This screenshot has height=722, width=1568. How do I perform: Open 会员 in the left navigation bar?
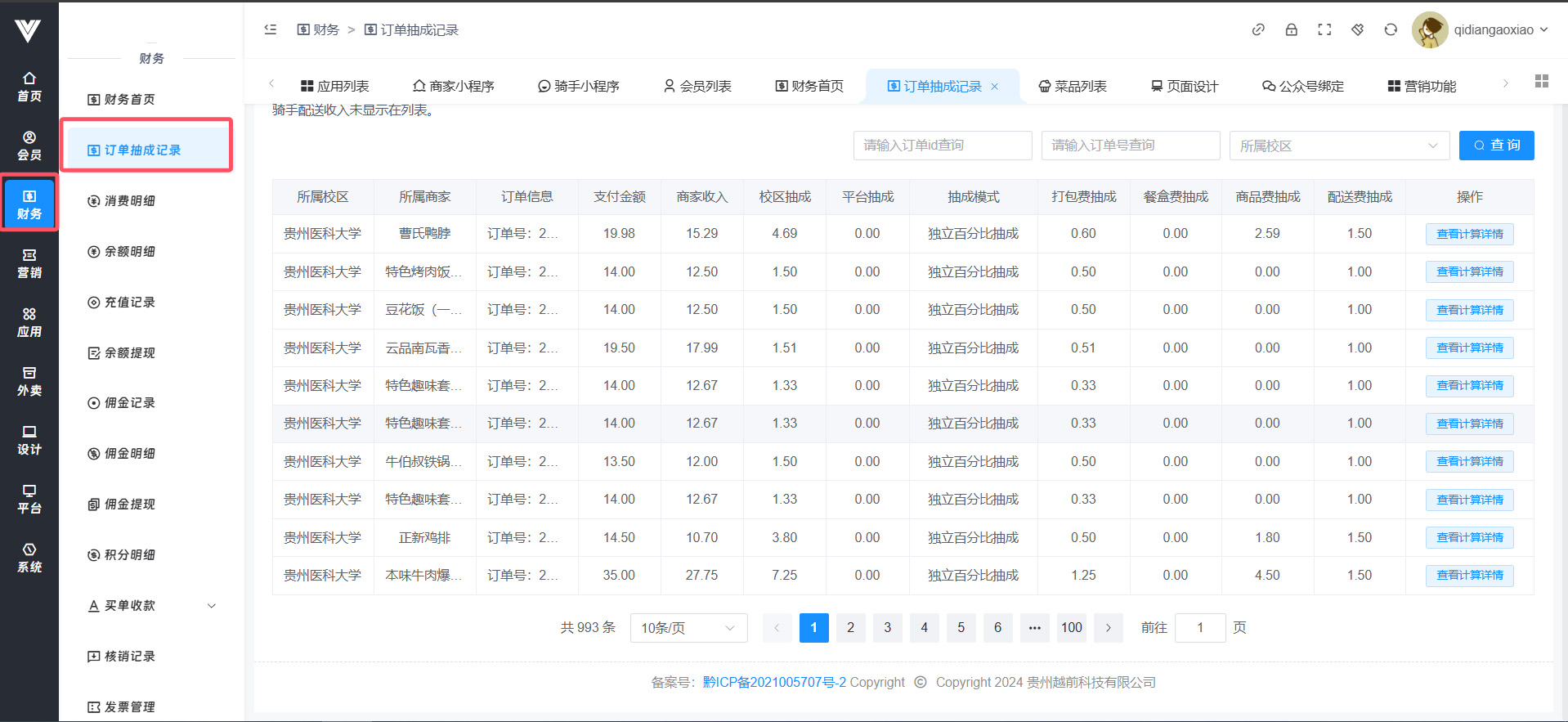(x=29, y=146)
